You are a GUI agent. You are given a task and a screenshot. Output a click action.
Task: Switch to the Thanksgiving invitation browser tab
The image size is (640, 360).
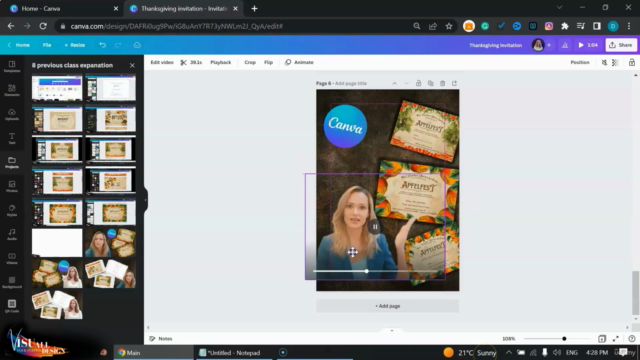[x=183, y=9]
